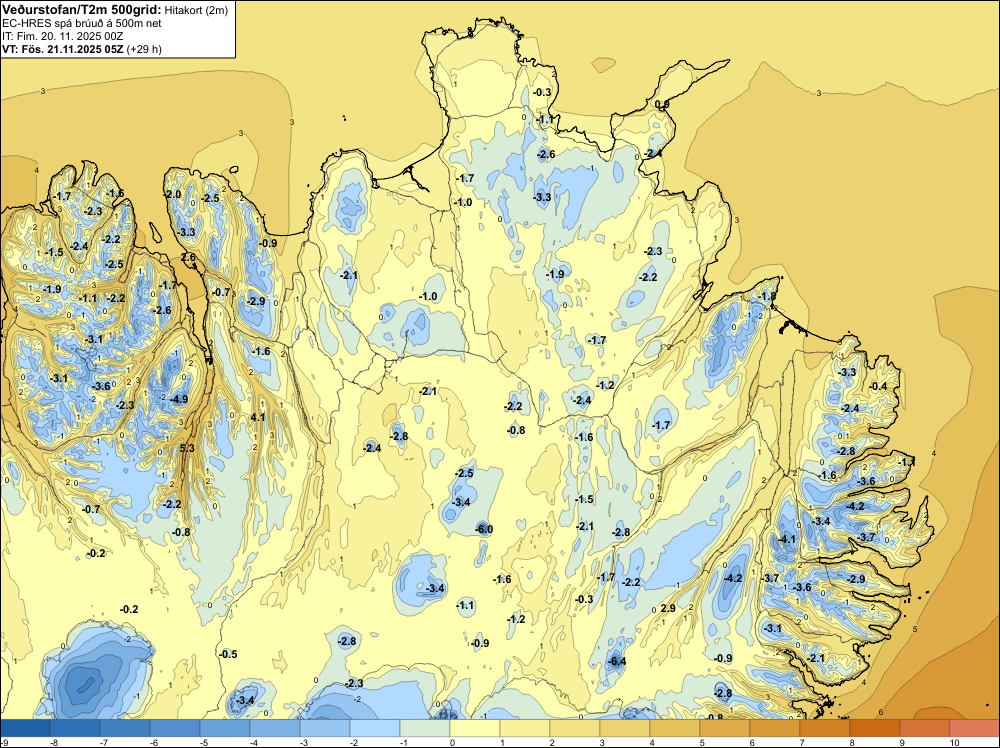Pick the dark orange swatch between 7 and 8
The width and height of the screenshot is (1000, 748).
point(825,728)
